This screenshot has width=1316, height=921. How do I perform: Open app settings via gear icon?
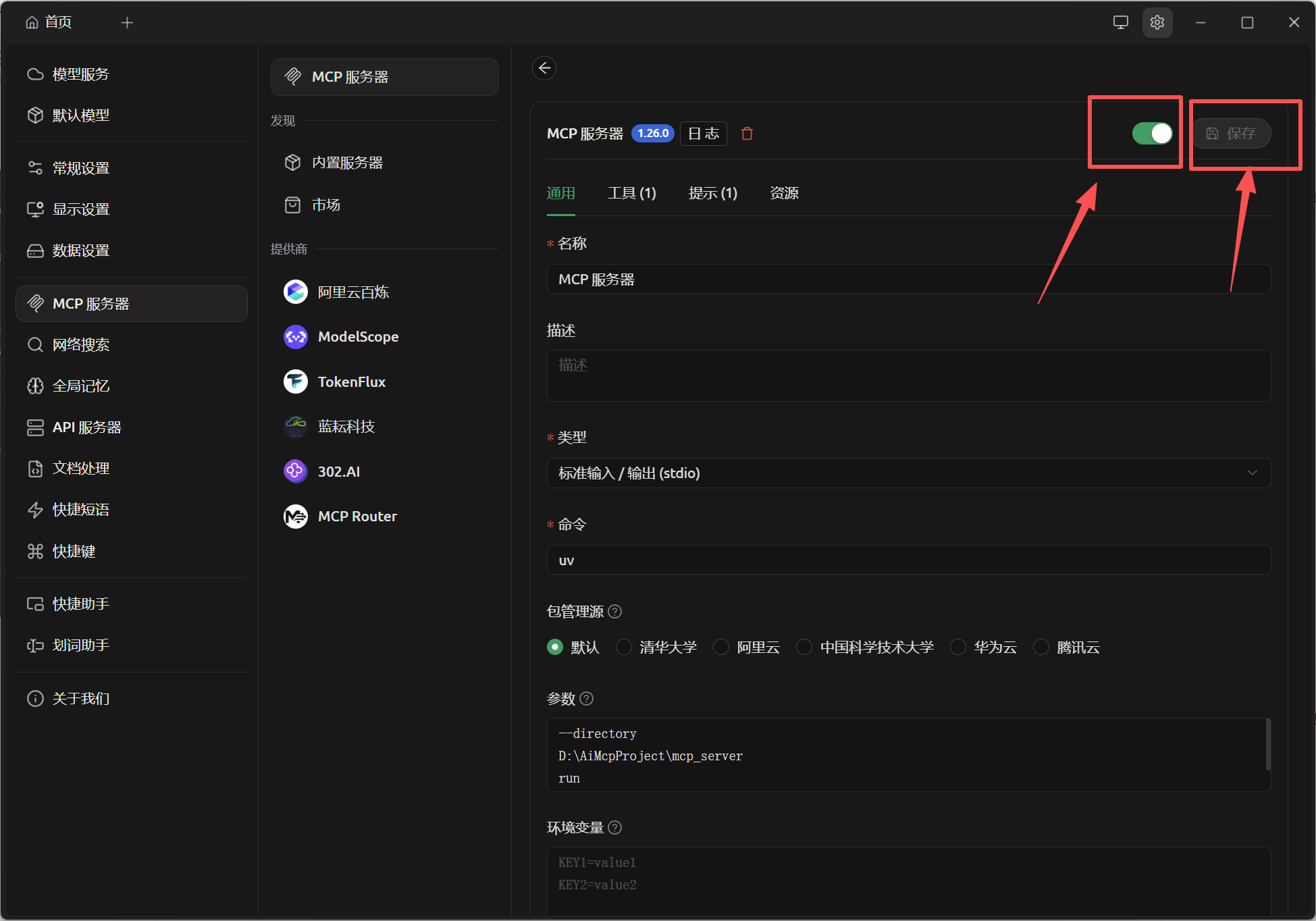pyautogui.click(x=1157, y=22)
